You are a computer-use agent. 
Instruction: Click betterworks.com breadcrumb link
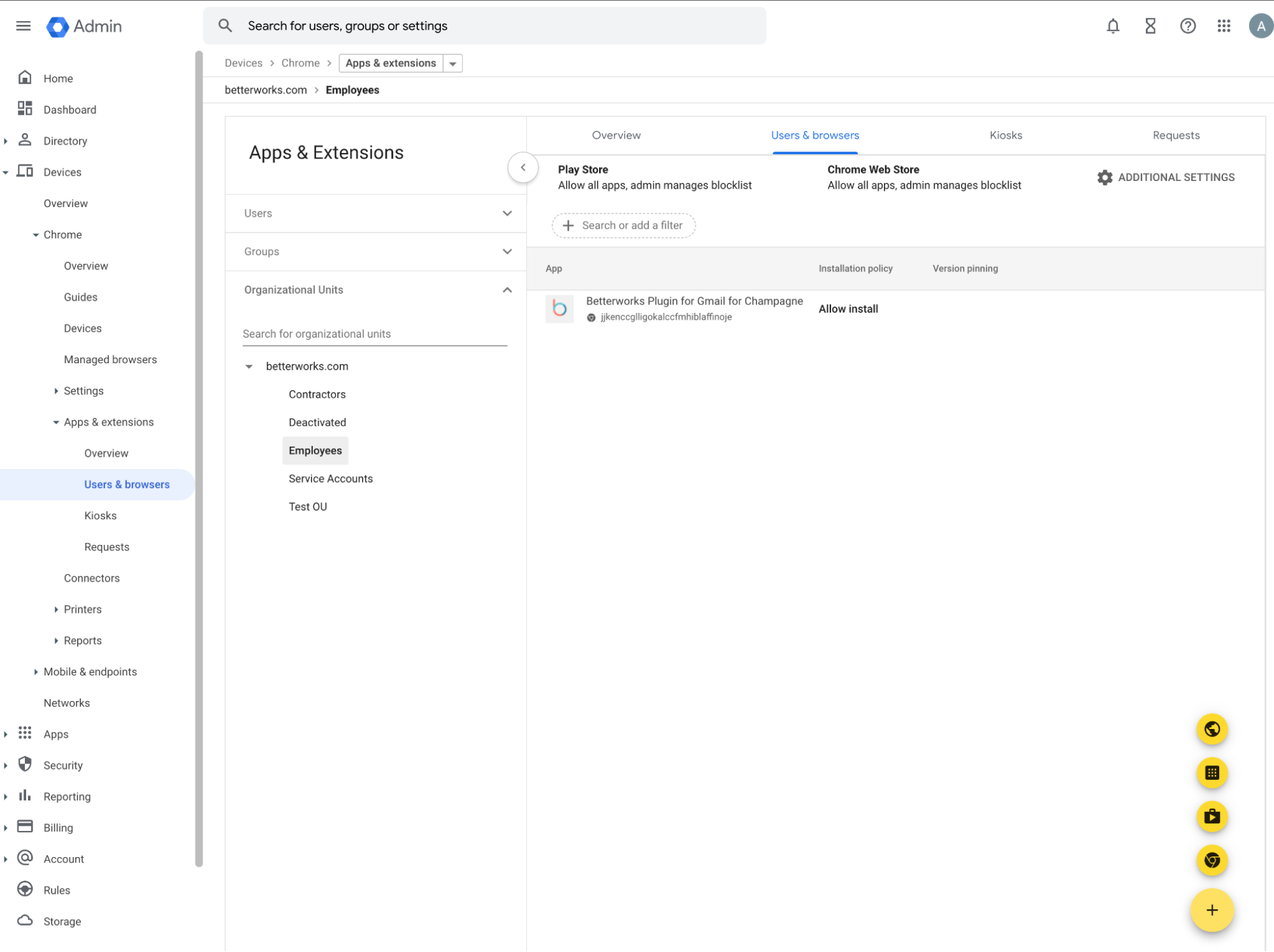coord(266,90)
